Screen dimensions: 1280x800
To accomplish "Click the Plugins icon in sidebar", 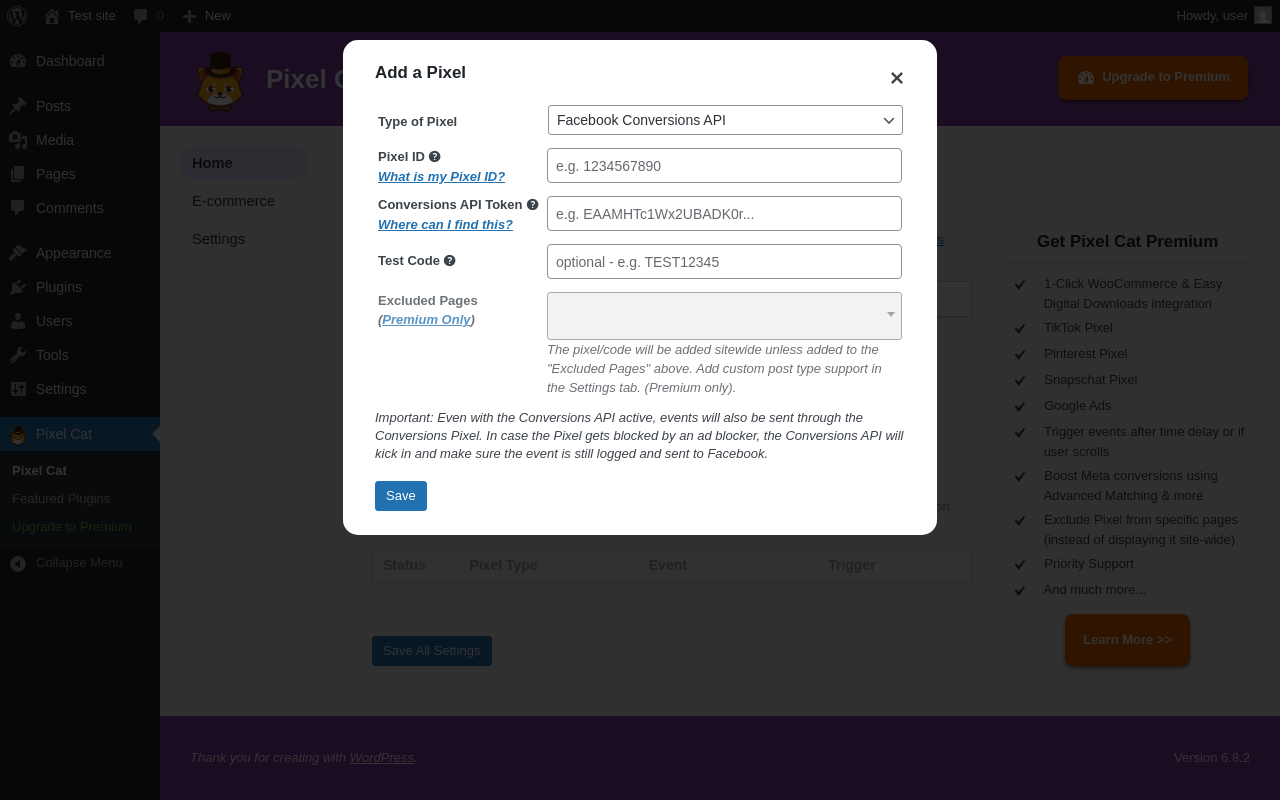I will tap(18, 287).
